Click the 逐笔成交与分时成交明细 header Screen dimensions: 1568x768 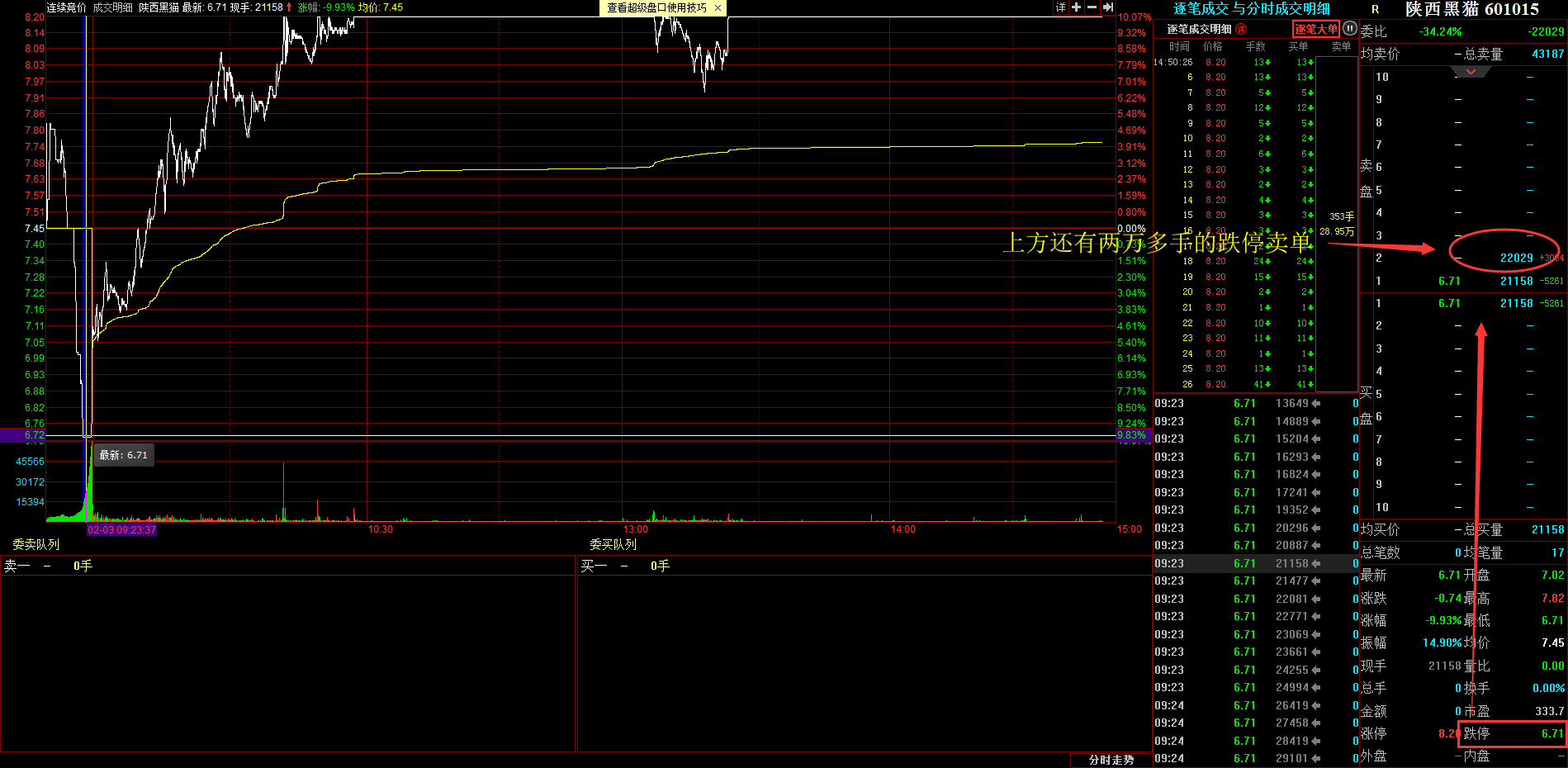[1251, 8]
